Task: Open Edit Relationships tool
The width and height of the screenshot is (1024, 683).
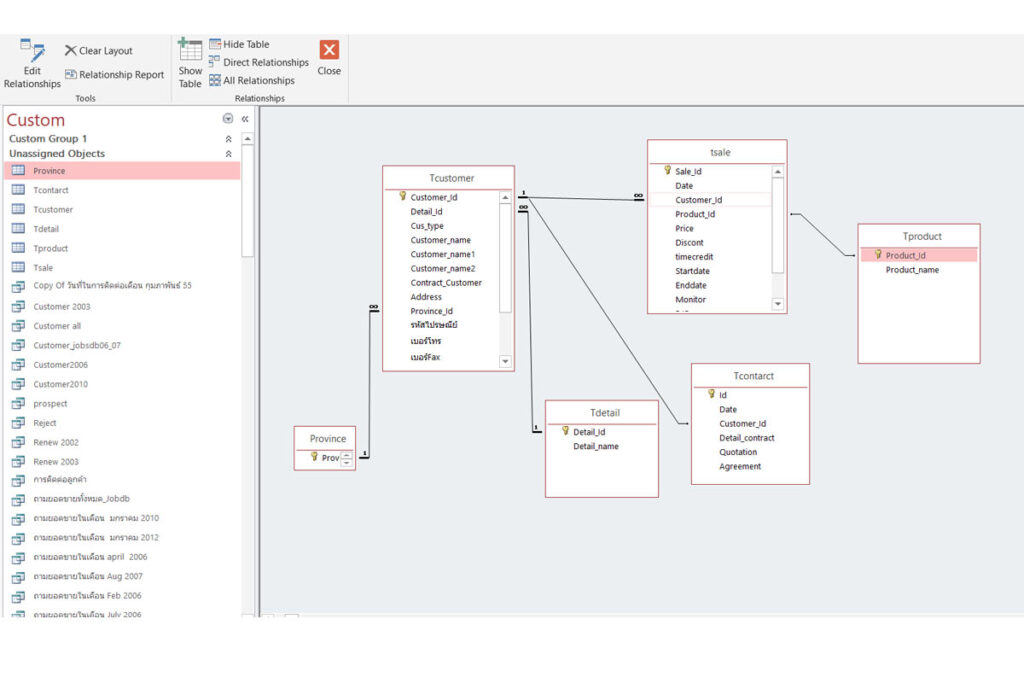Action: (x=32, y=63)
